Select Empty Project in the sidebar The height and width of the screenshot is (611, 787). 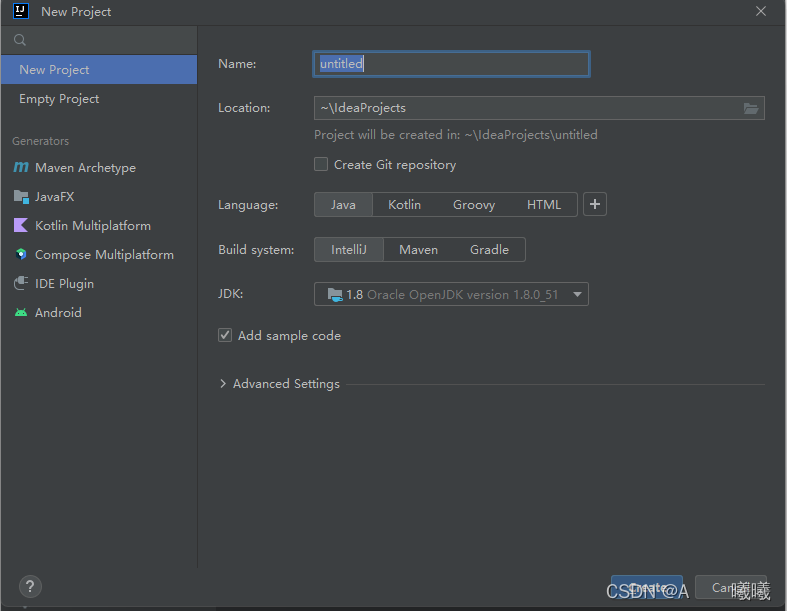click(99, 99)
